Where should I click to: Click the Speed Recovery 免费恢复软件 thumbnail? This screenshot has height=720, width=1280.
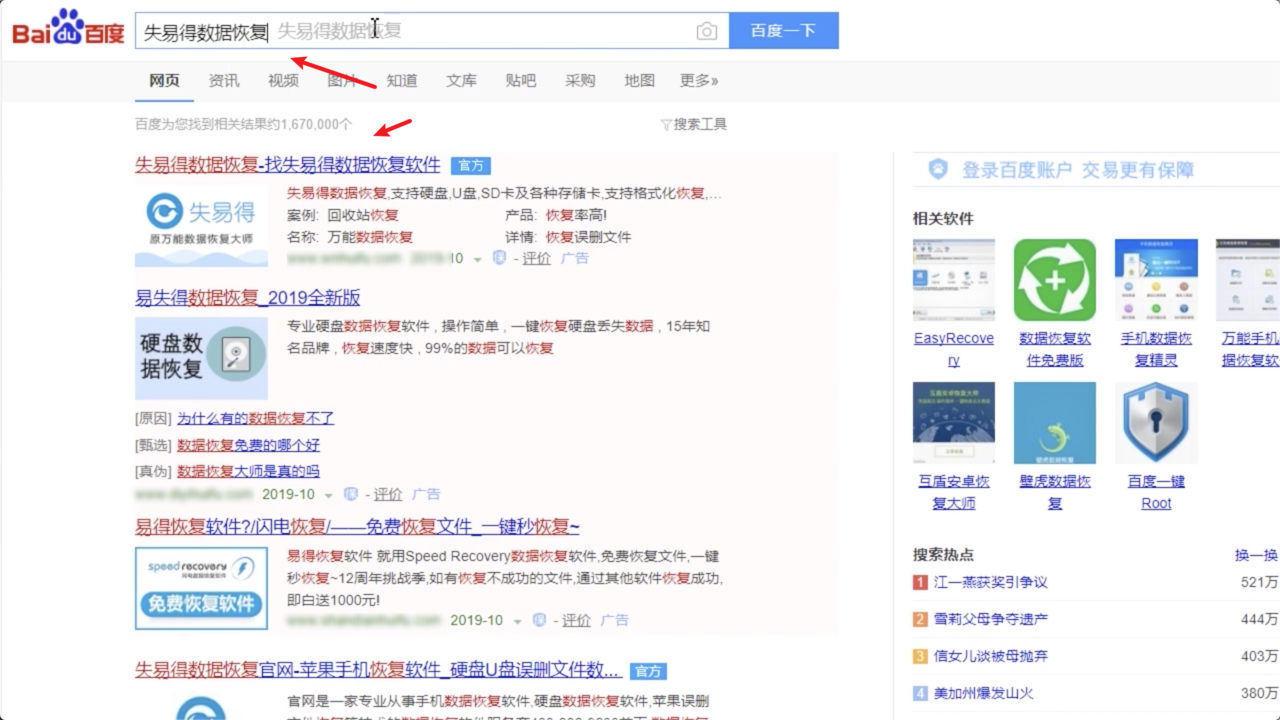[201, 588]
